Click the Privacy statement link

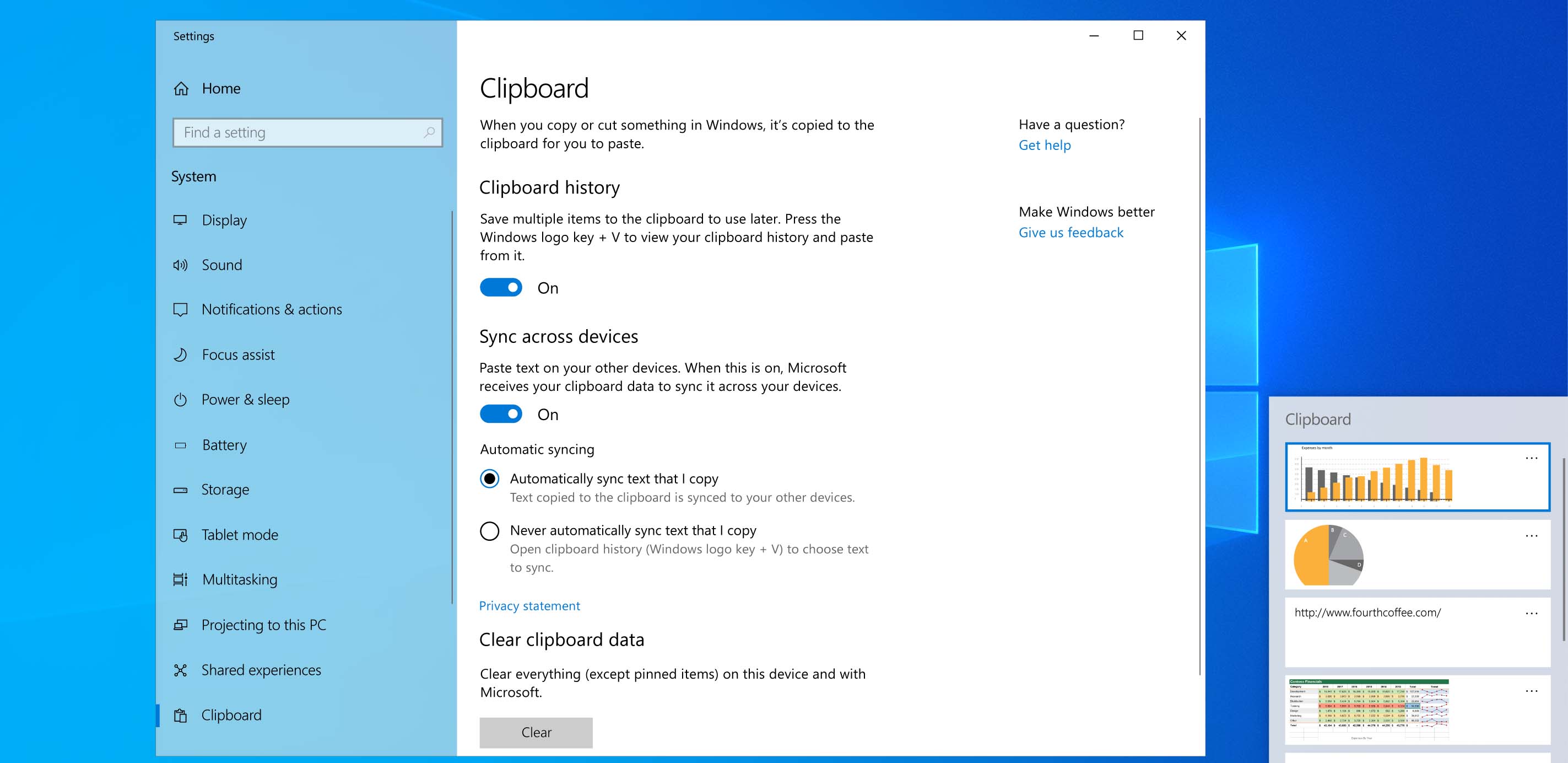[529, 605]
